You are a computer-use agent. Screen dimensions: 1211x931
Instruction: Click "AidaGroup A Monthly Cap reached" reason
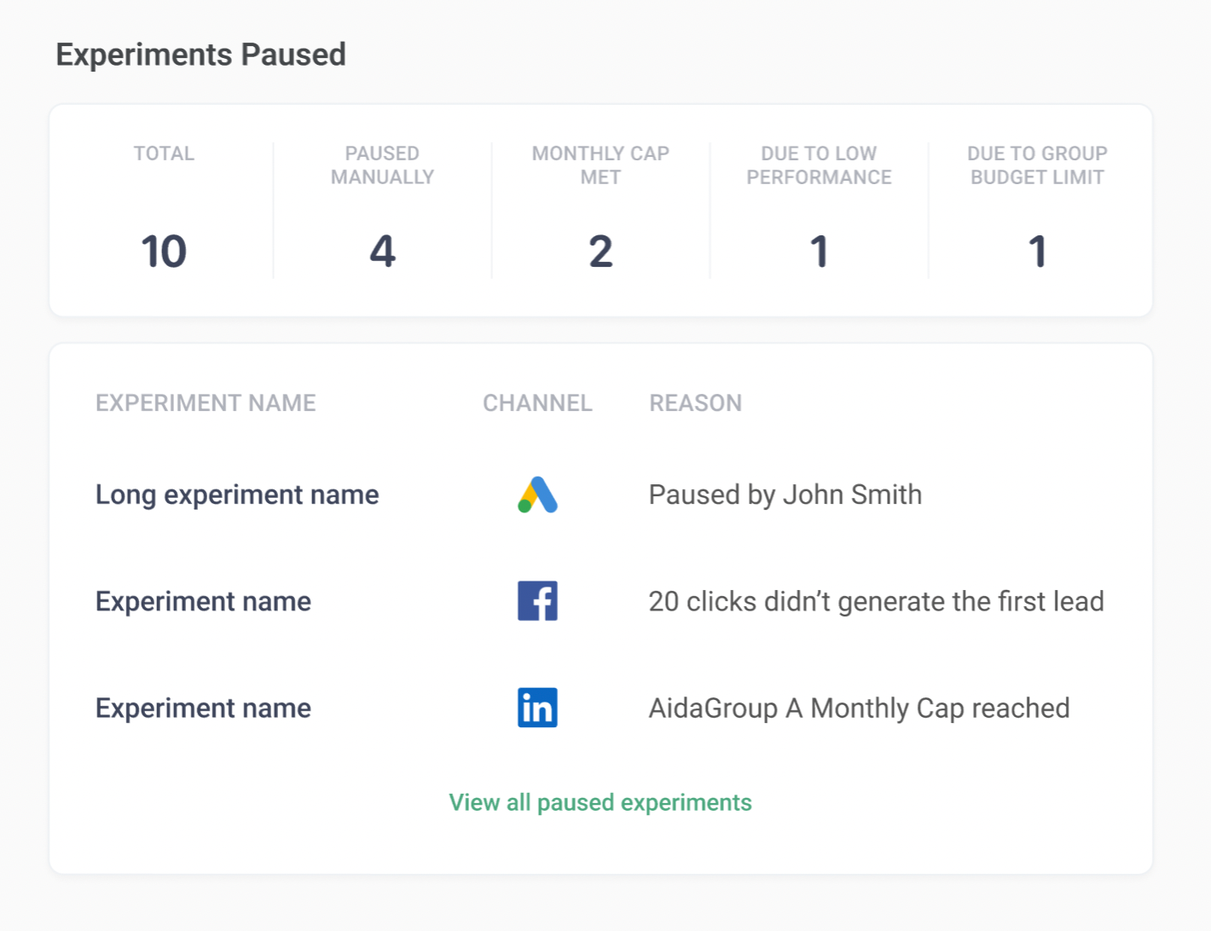[859, 708]
